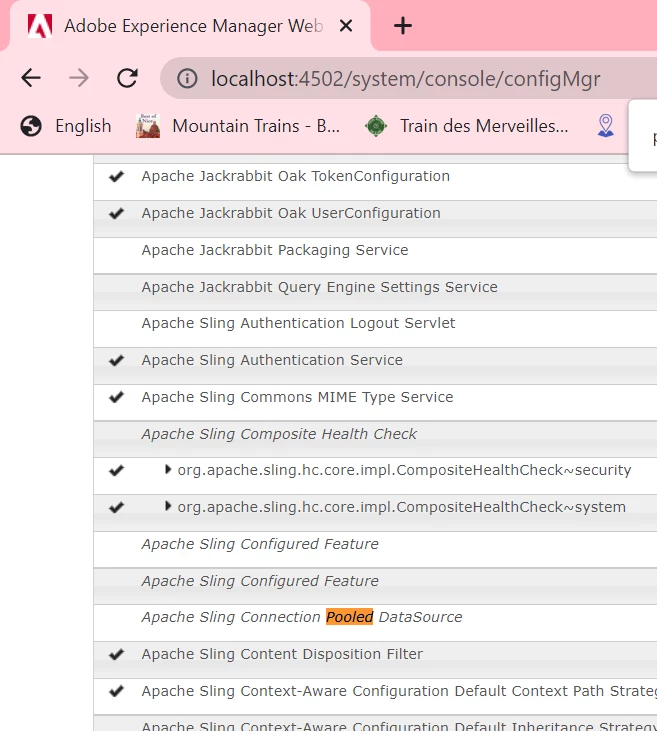The height and width of the screenshot is (731, 657).
Task: Click checkmark beside Oak UserConfiguration
Action: point(116,213)
